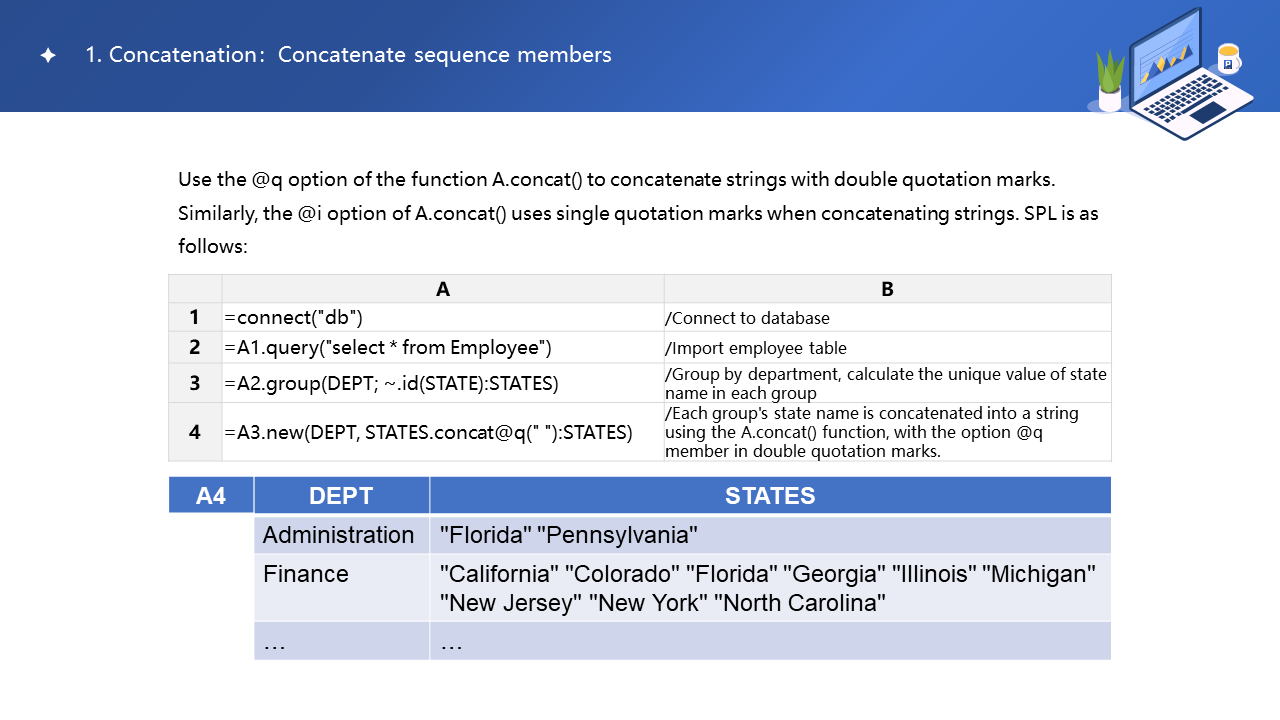
Task: Click the four-point star bullet beside the title
Action: point(48,56)
